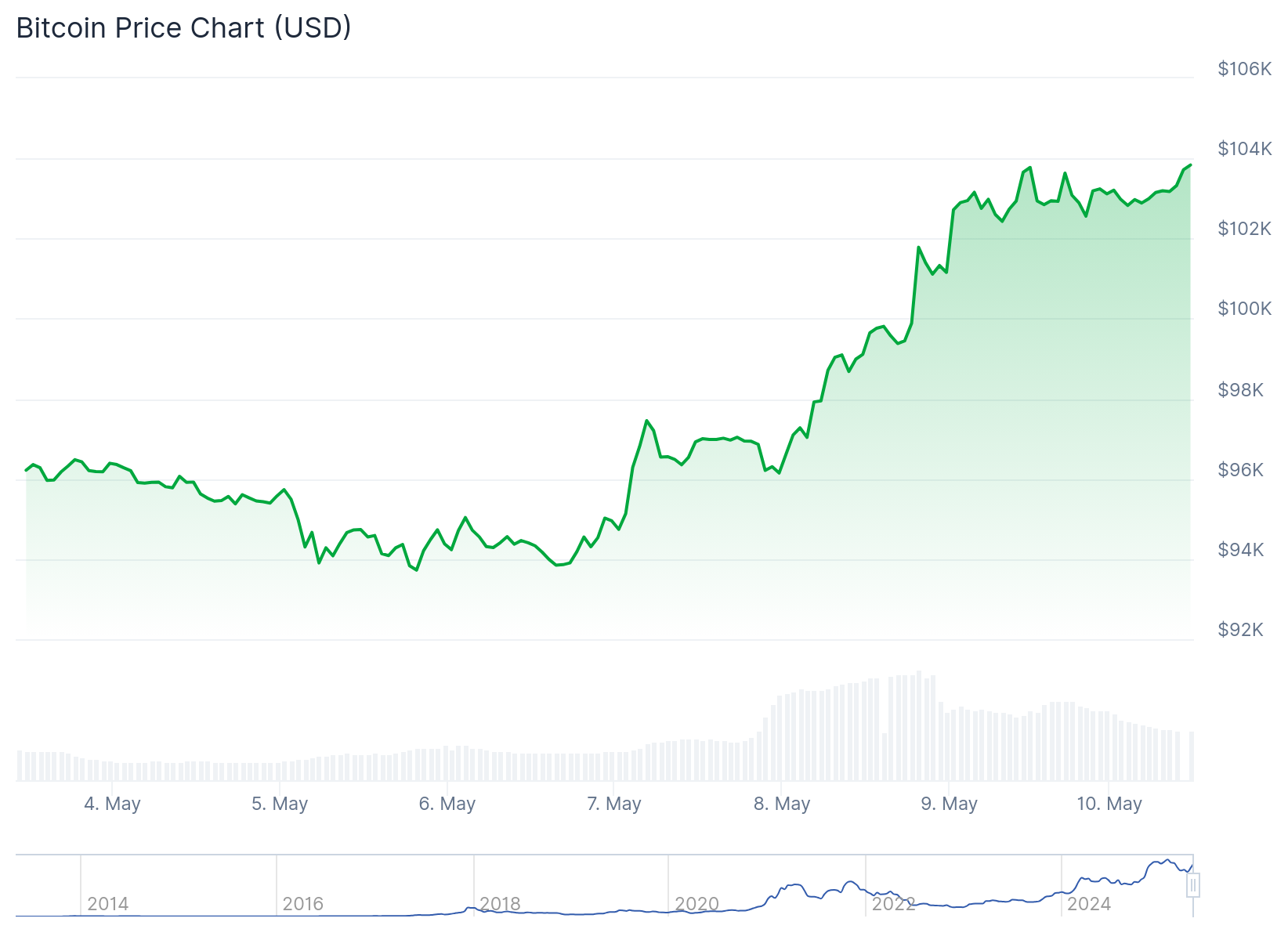Click the 2024 label in navigator
The image size is (1288, 940).
(1089, 904)
